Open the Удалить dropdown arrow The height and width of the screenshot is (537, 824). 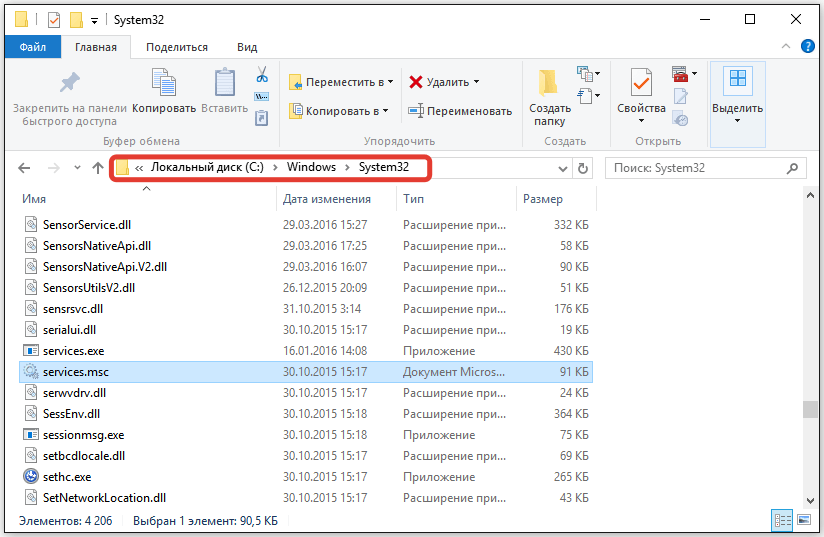coord(477,81)
